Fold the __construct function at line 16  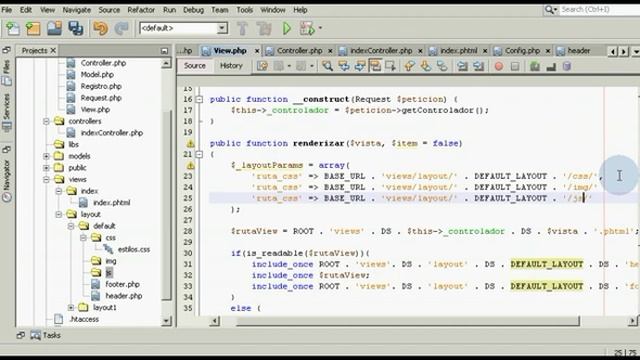tap(199, 99)
